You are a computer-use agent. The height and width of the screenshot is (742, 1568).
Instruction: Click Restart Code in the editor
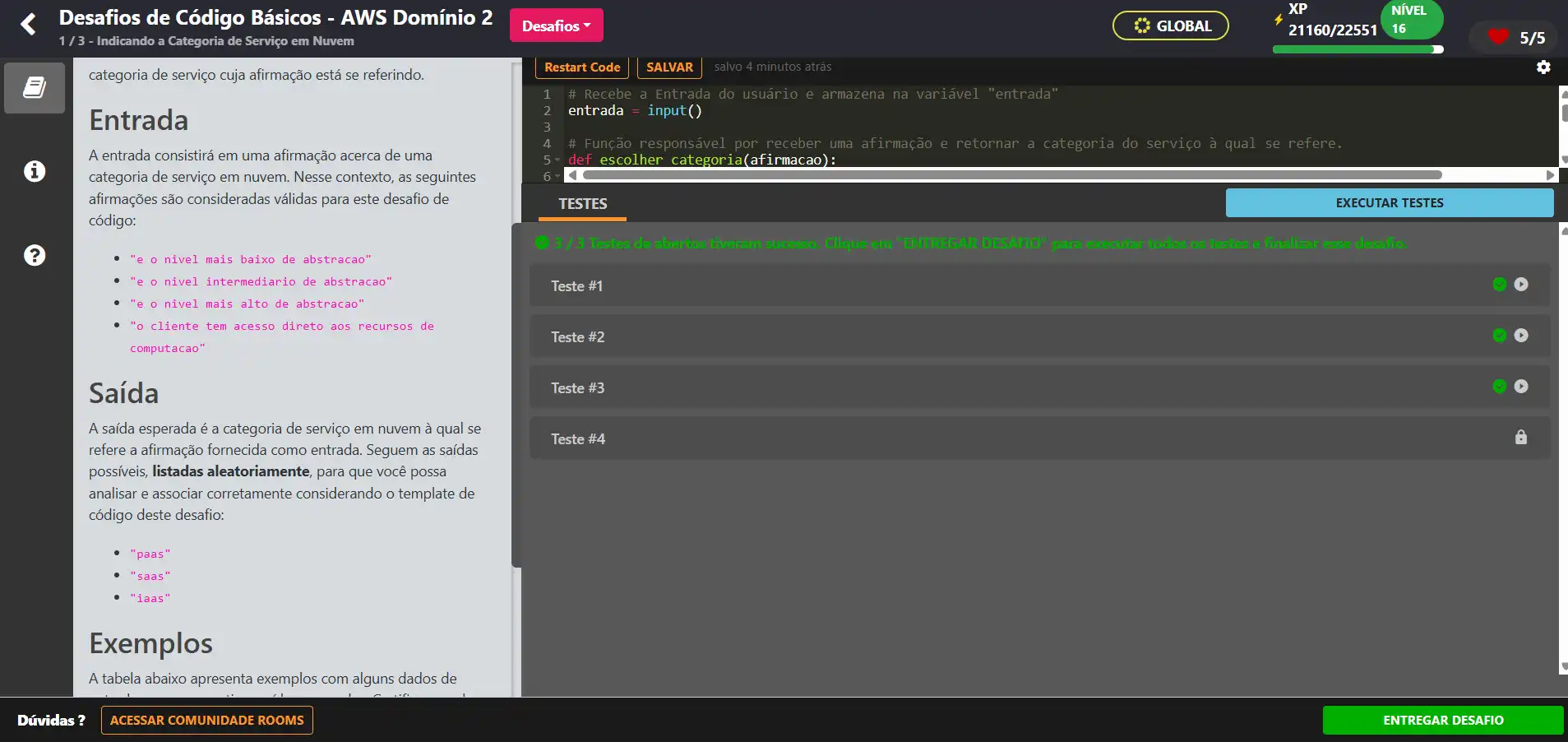point(582,67)
